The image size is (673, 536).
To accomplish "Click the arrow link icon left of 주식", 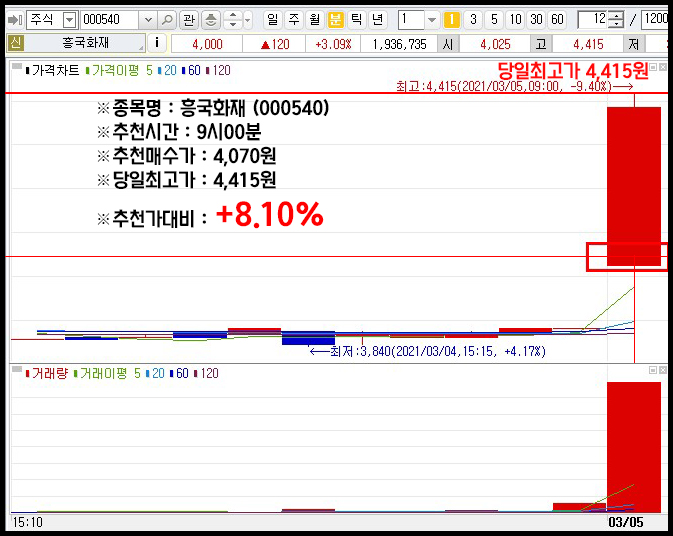I will coord(15,20).
